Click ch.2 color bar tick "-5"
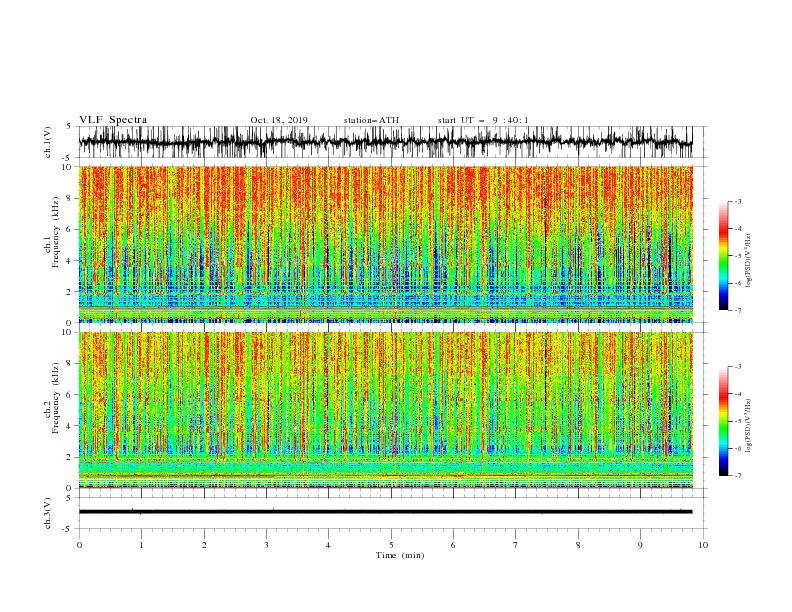Screen dimensions: 792x612 click(x=737, y=421)
